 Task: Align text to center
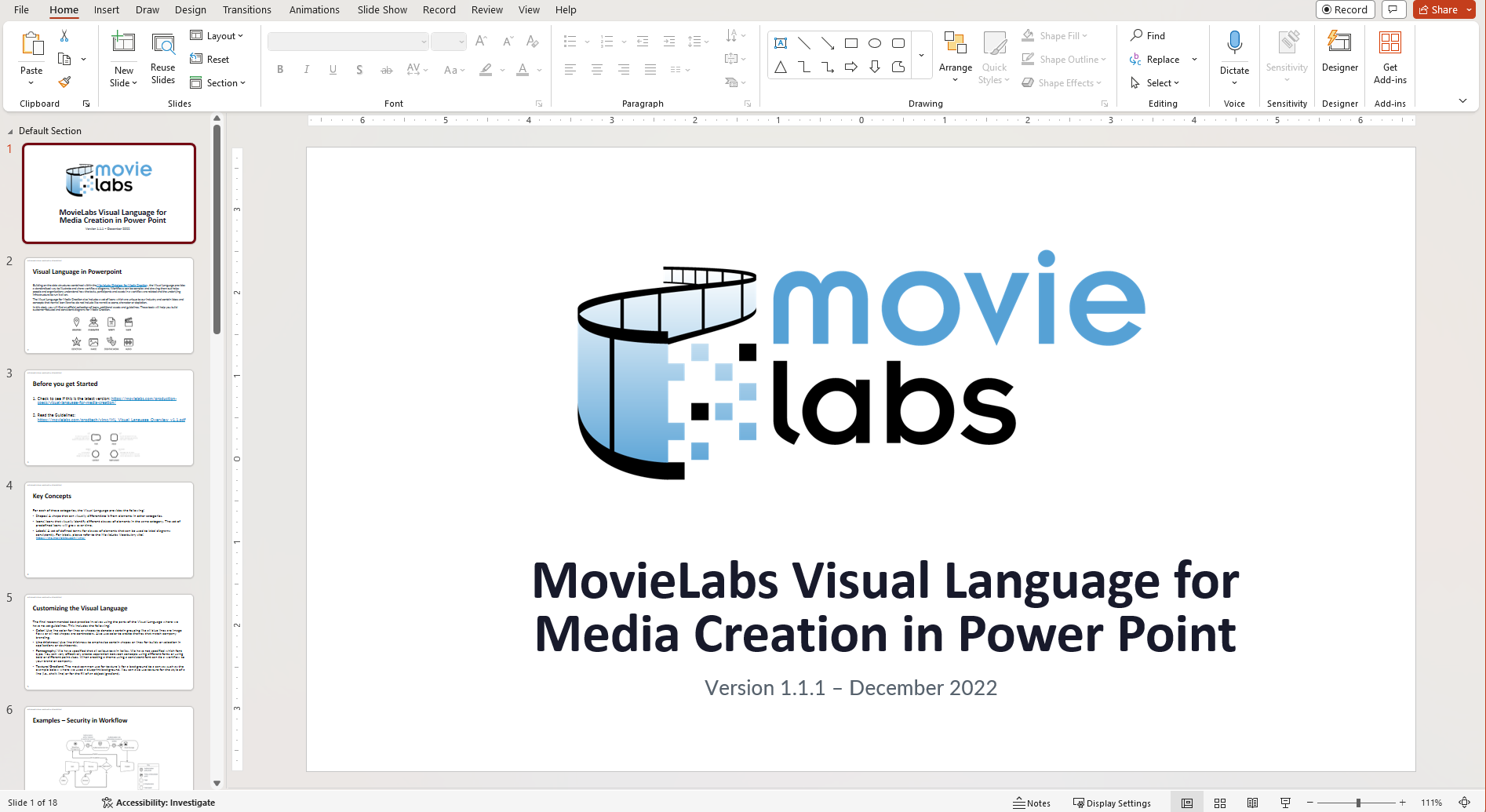597,70
